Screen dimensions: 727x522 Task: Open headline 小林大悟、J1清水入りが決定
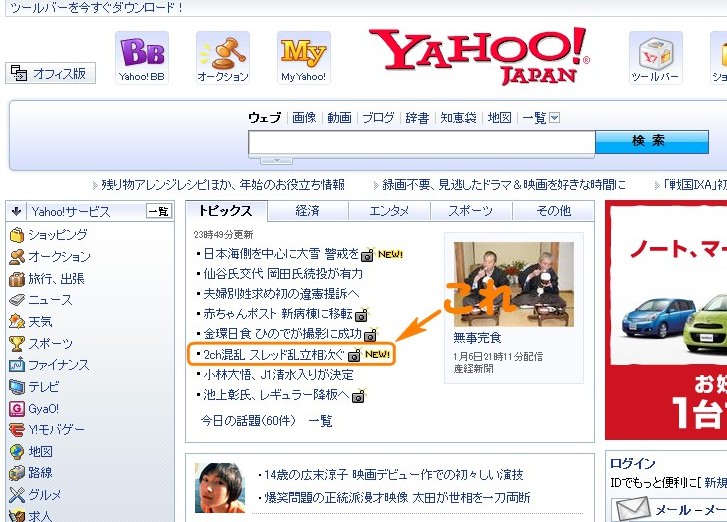click(278, 375)
